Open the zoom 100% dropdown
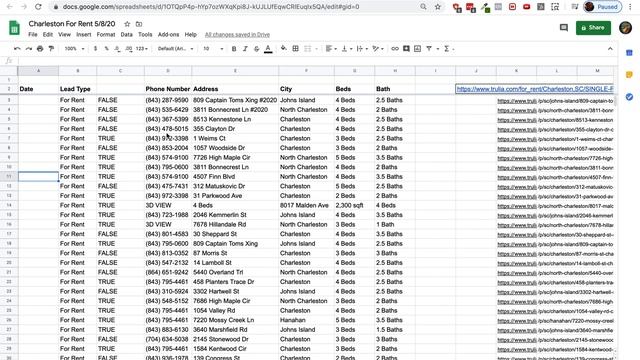 pos(74,49)
